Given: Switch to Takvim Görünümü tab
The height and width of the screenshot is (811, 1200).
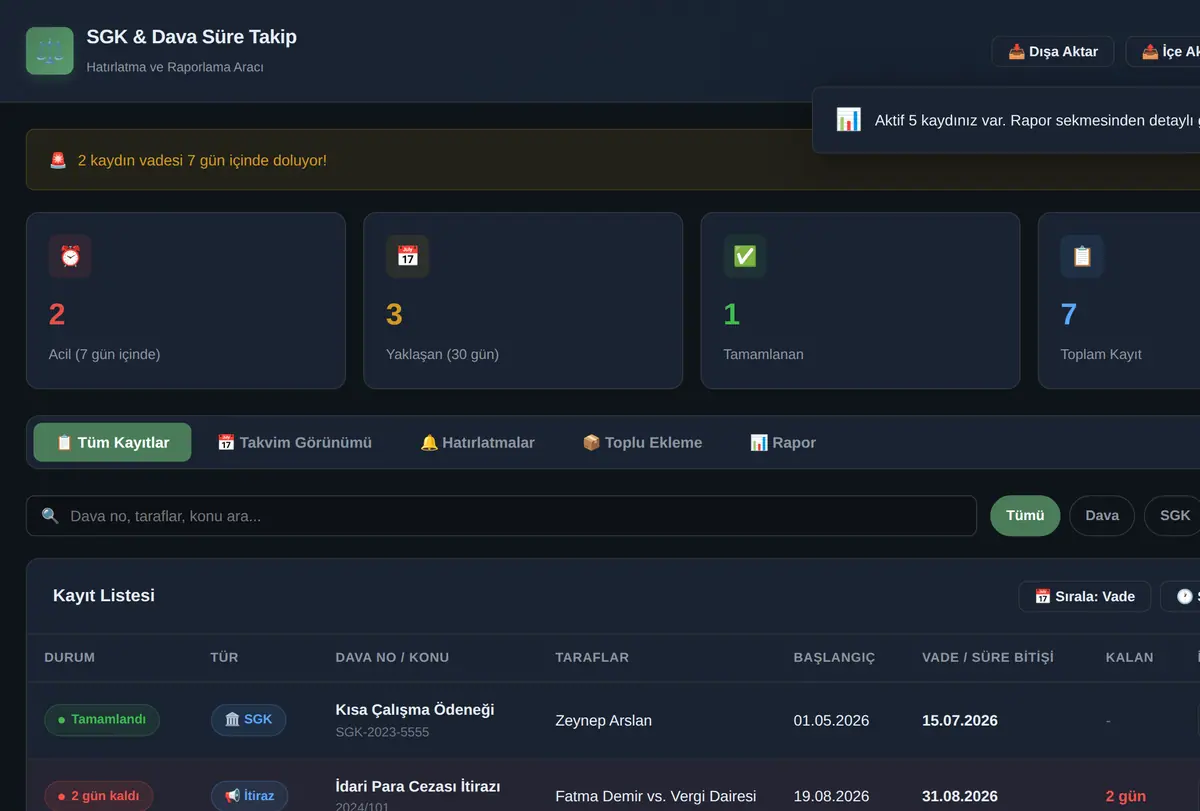Looking at the screenshot, I should tap(294, 442).
